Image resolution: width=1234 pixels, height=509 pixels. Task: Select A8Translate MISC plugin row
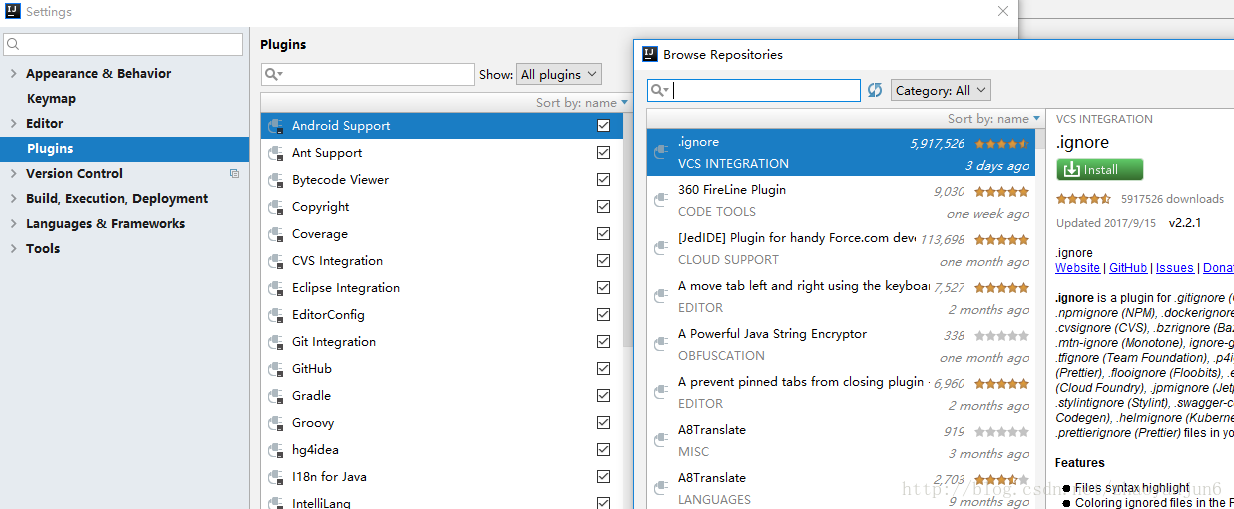point(841,441)
